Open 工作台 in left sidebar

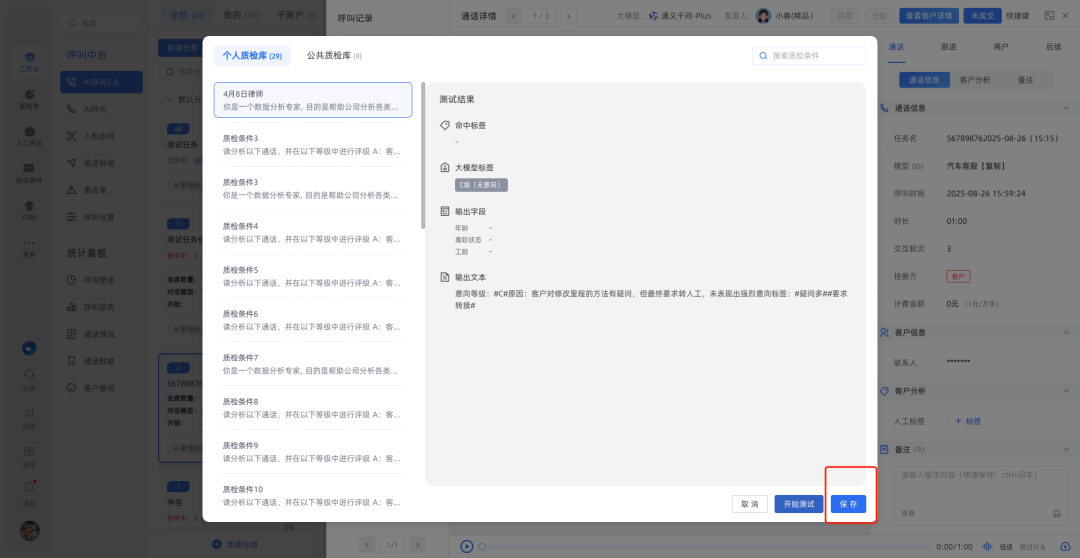[29, 62]
